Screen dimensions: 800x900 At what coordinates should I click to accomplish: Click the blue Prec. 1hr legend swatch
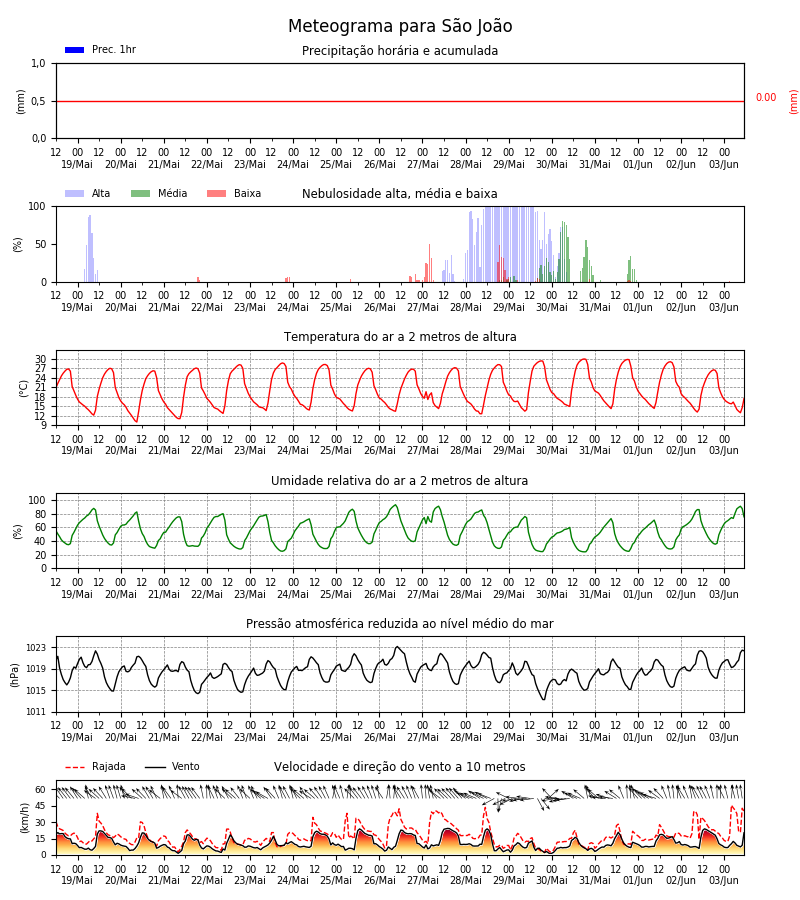click(x=75, y=50)
